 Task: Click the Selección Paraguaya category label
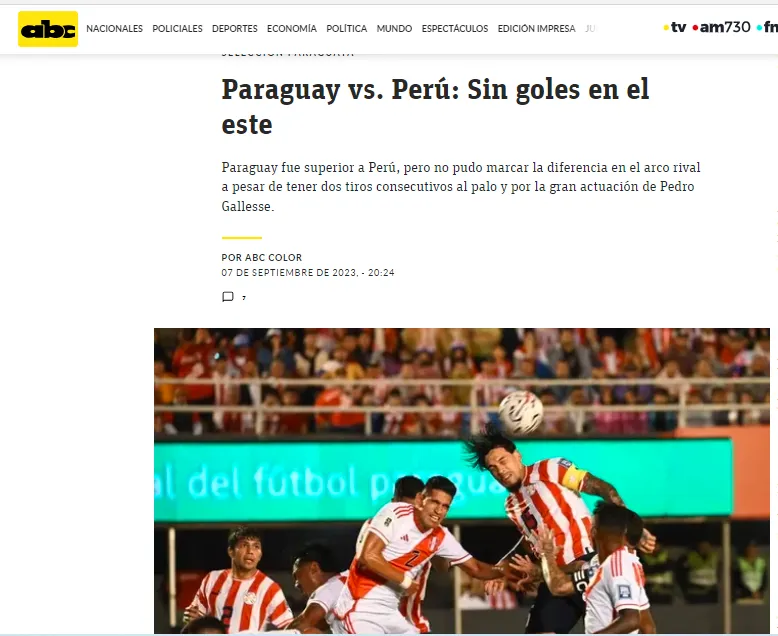(288, 53)
